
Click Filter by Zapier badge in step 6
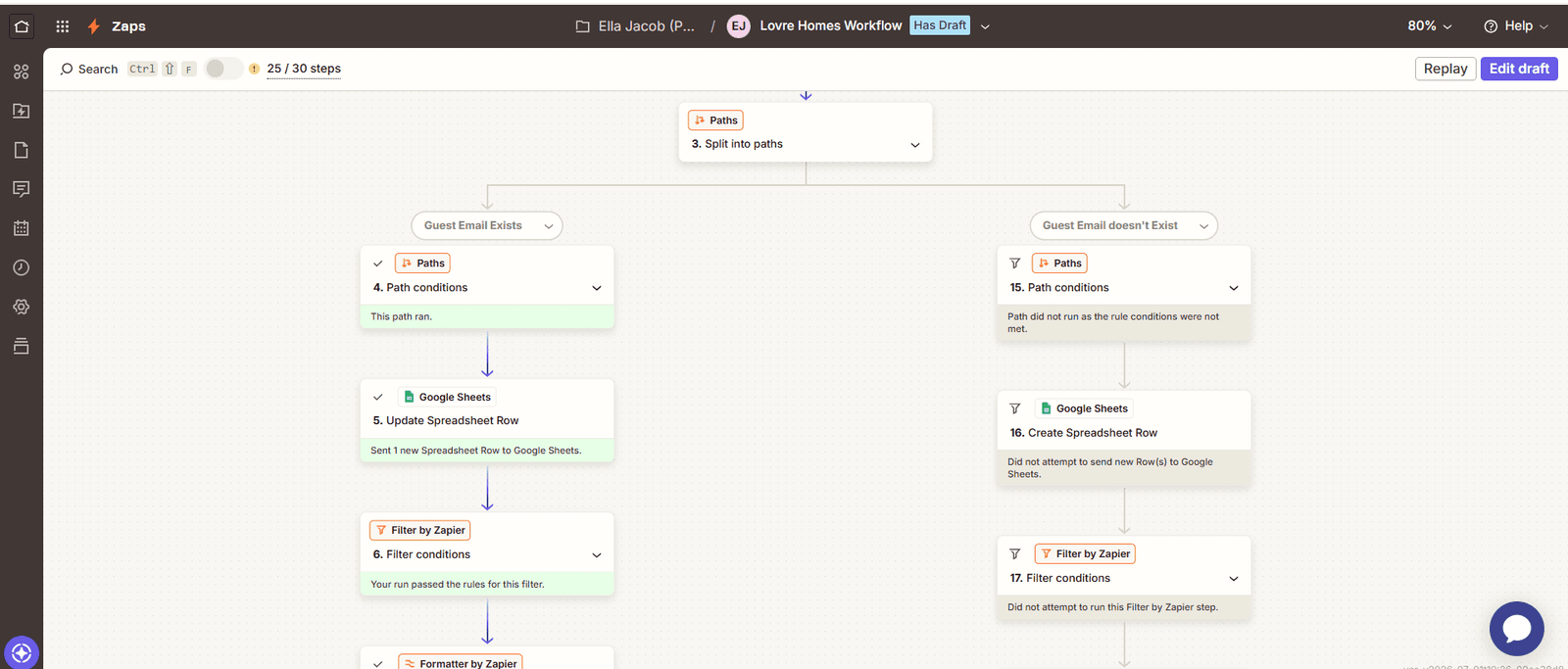pyautogui.click(x=420, y=530)
